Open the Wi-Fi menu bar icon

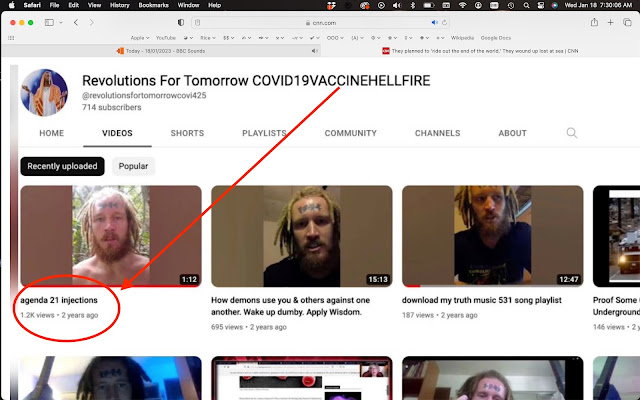[462, 5]
